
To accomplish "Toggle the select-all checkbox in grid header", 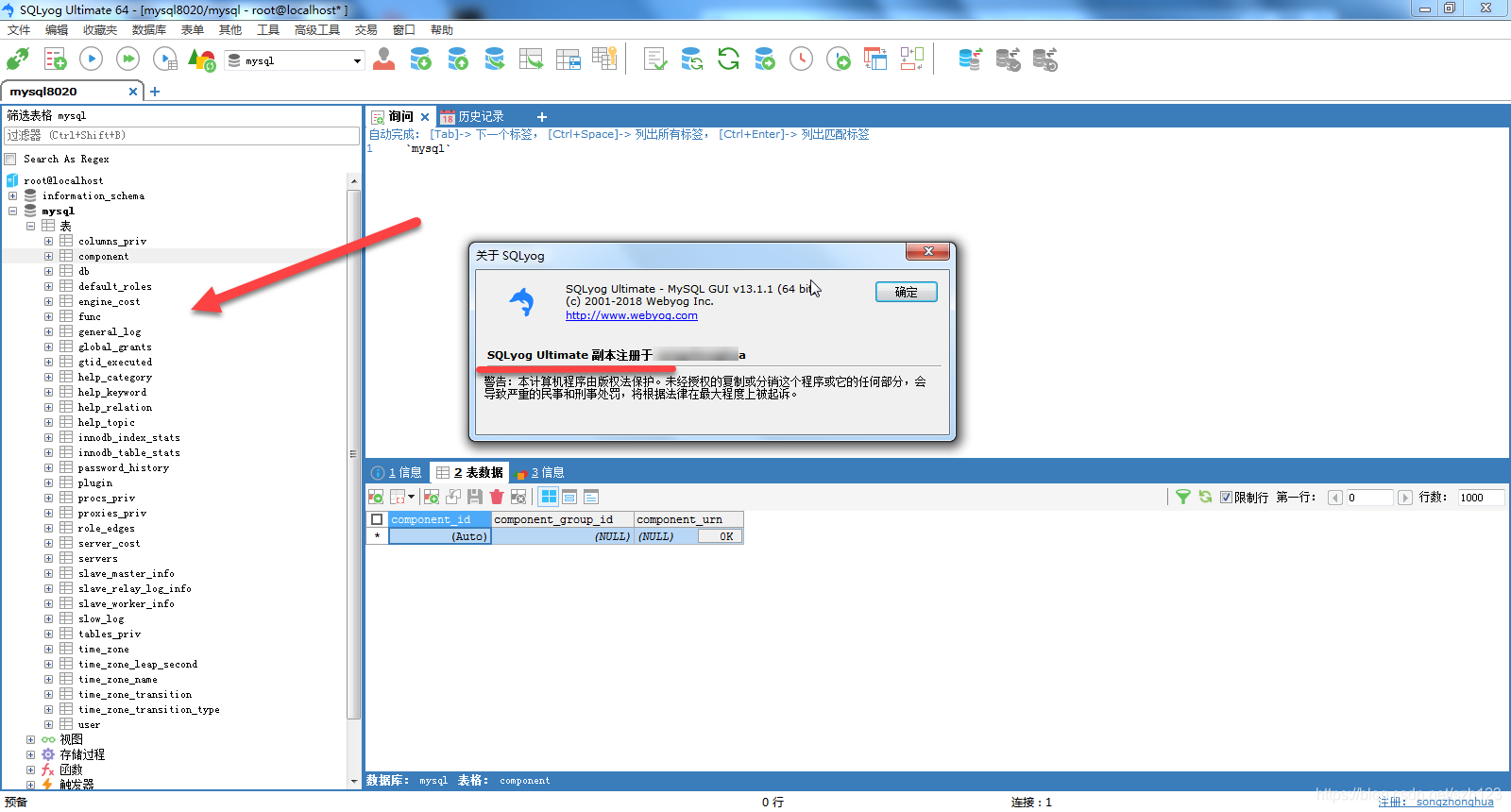I will [377, 519].
